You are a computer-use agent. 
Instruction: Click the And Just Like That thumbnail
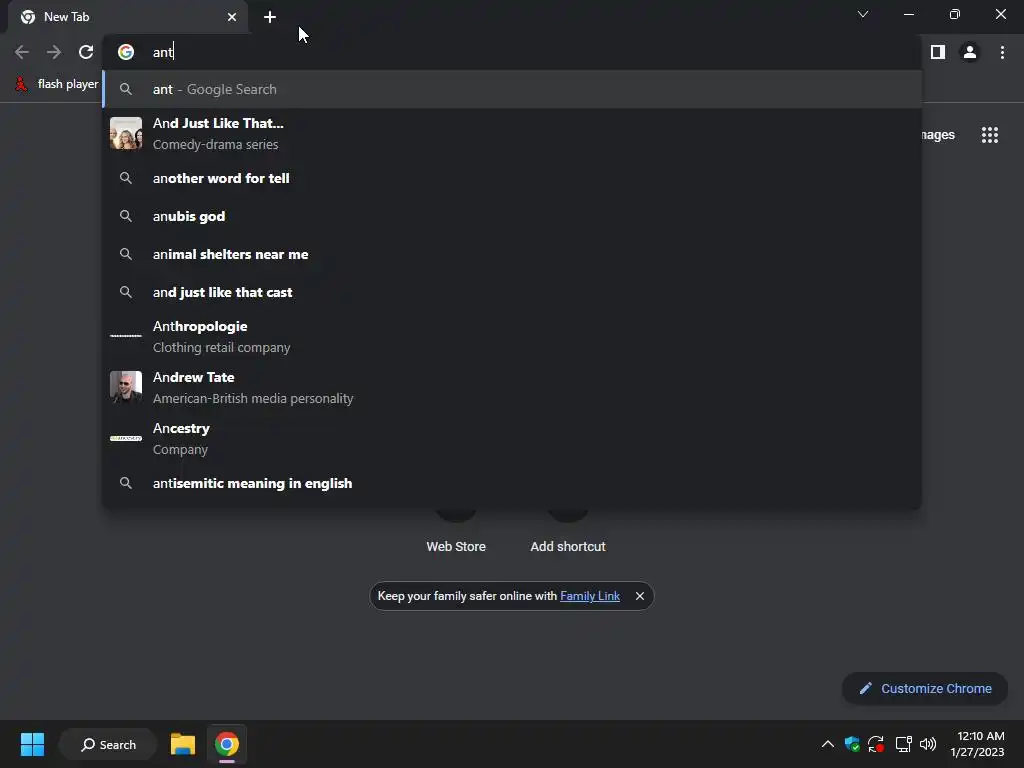(x=126, y=133)
